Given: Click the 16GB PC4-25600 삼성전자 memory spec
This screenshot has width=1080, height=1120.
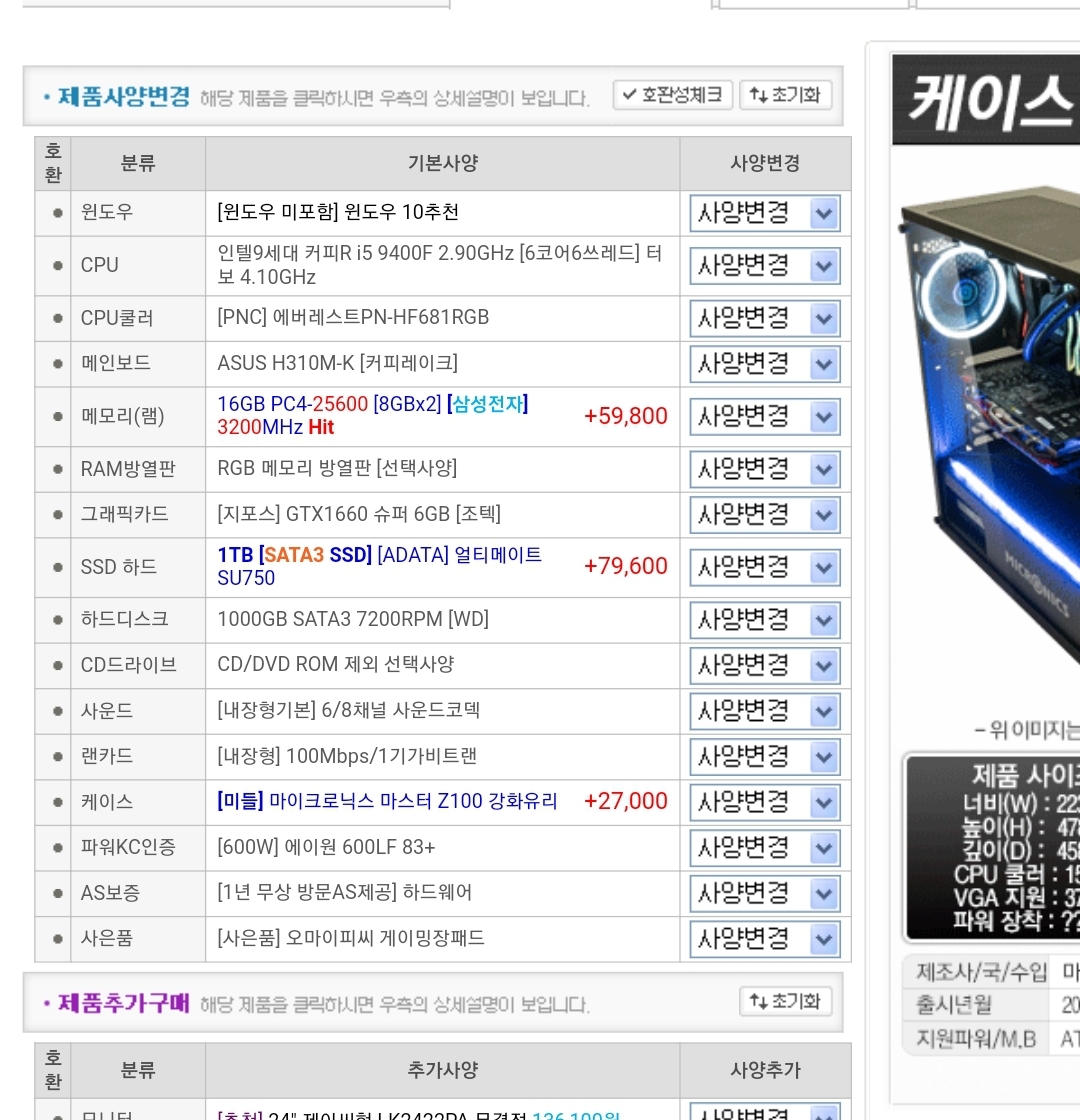Looking at the screenshot, I should [373, 415].
